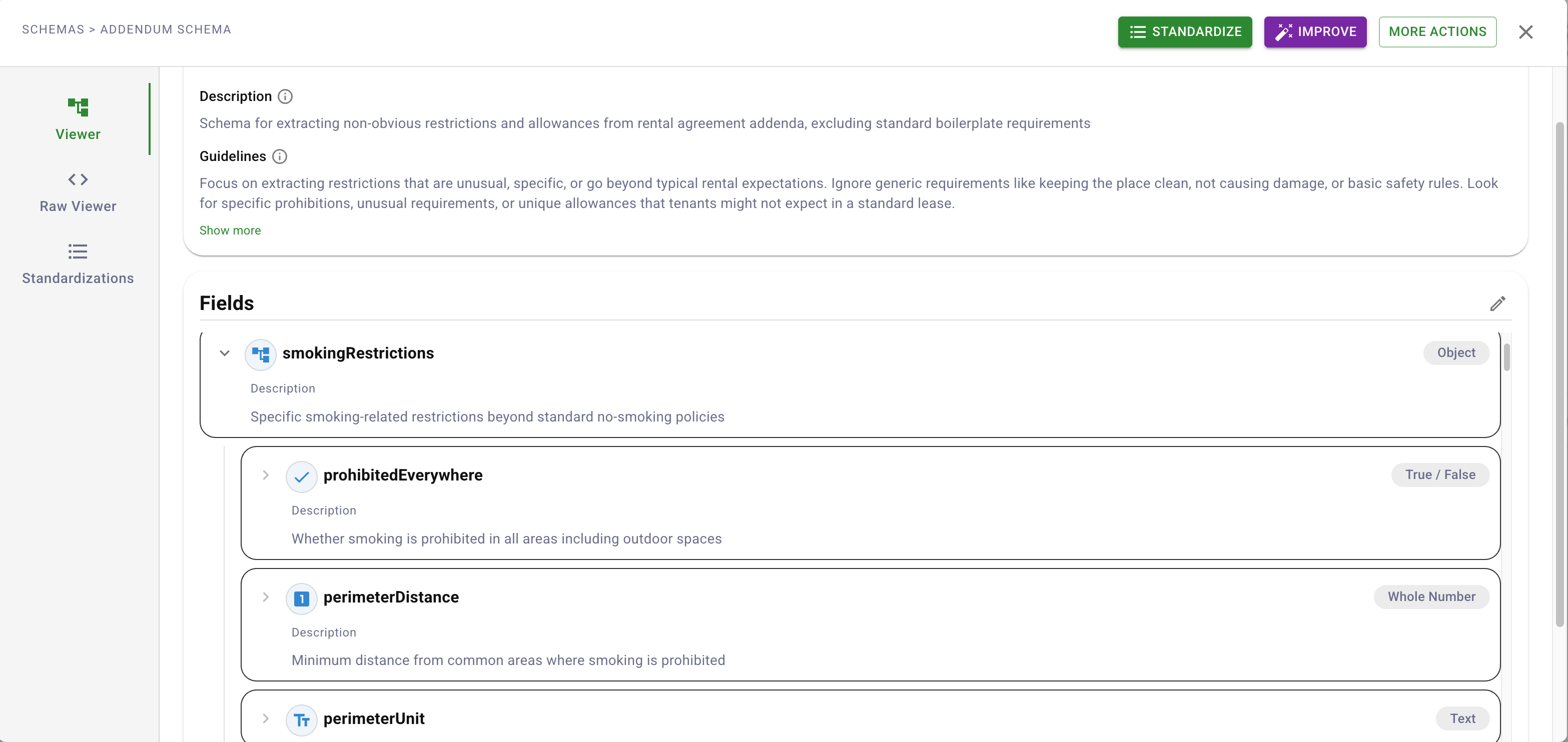Click the perimeterUnit text type icon
The width and height of the screenshot is (1568, 742).
pyautogui.click(x=301, y=720)
